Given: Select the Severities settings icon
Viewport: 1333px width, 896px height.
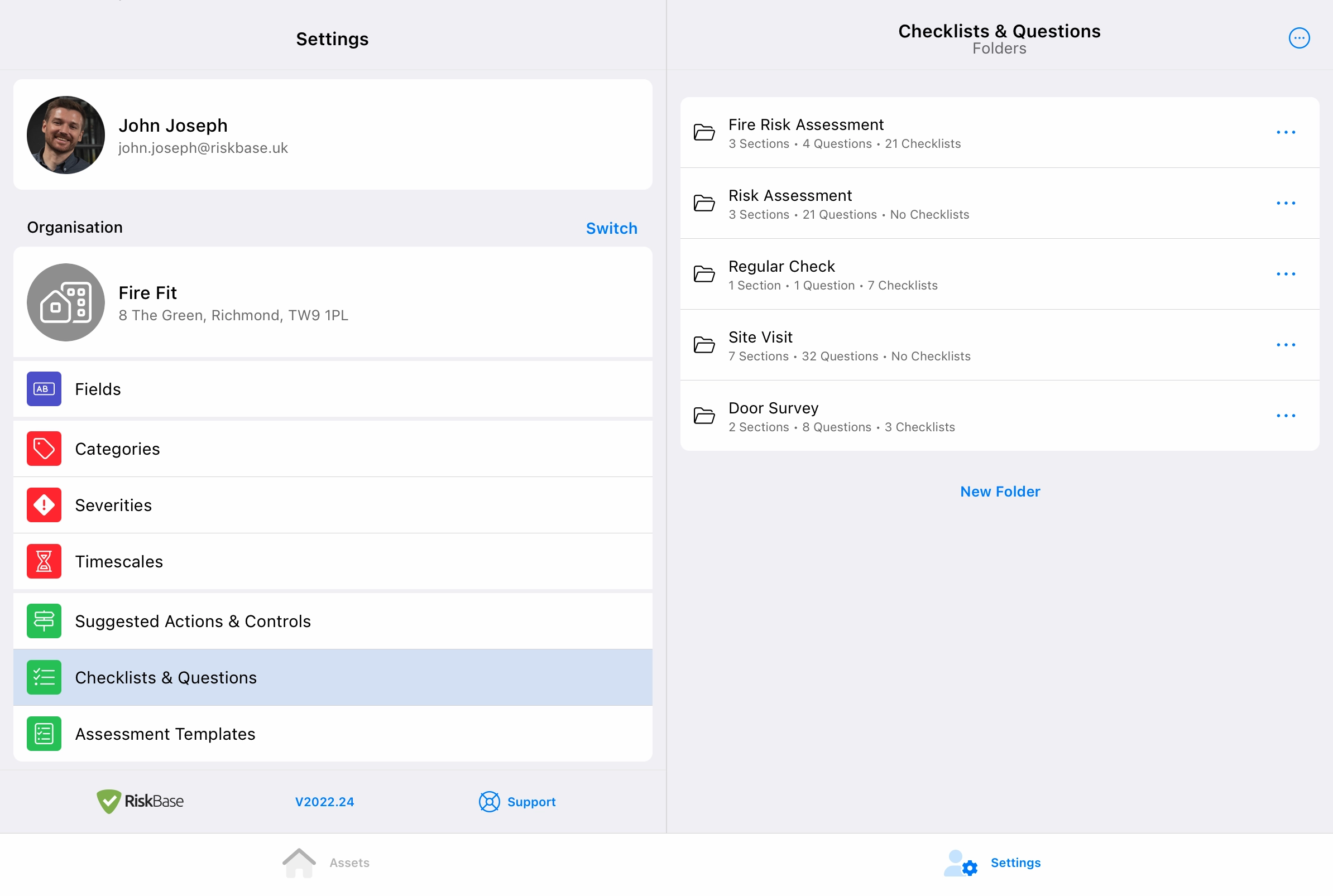Looking at the screenshot, I should click(x=44, y=504).
